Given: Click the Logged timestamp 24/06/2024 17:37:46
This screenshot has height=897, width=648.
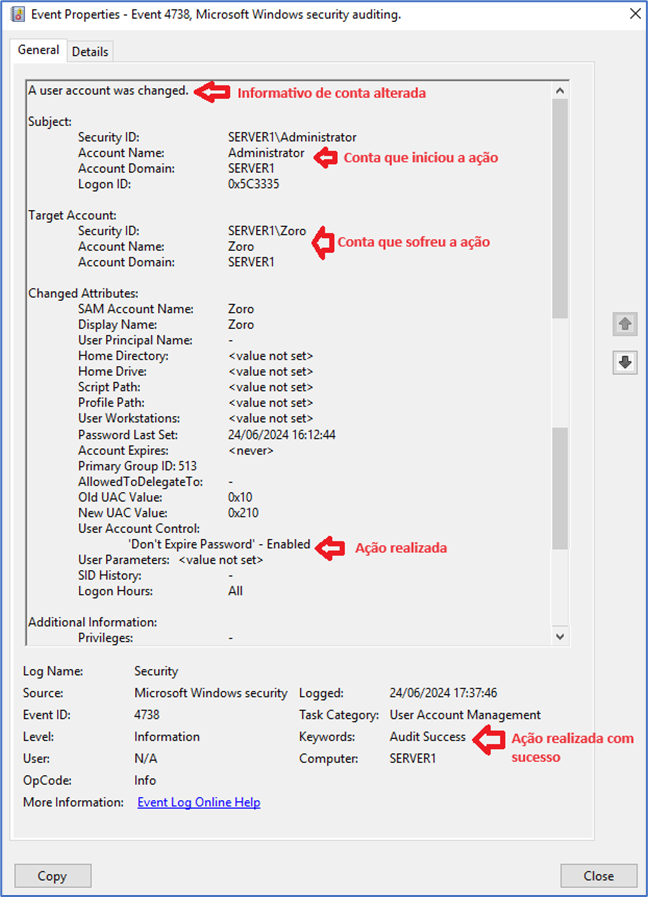Looking at the screenshot, I should [443, 692].
